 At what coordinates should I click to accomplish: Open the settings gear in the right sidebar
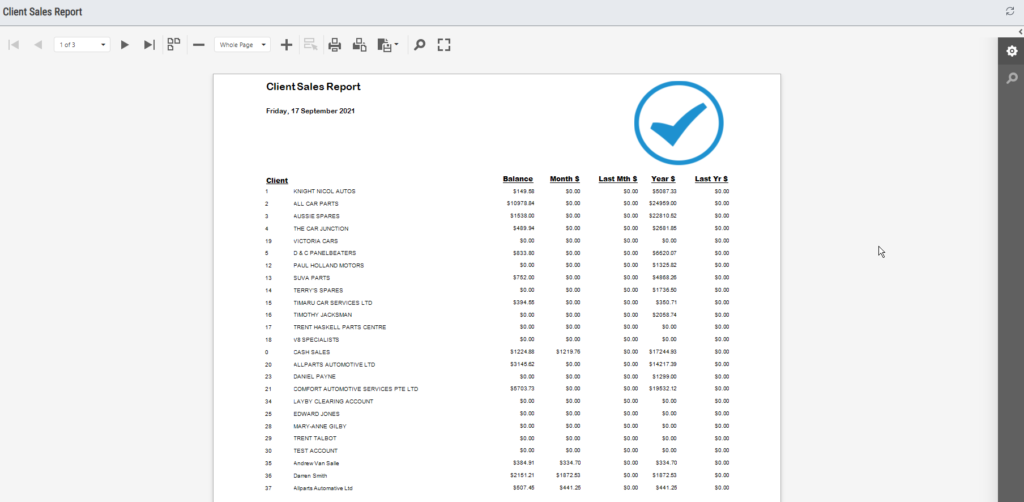point(1012,51)
